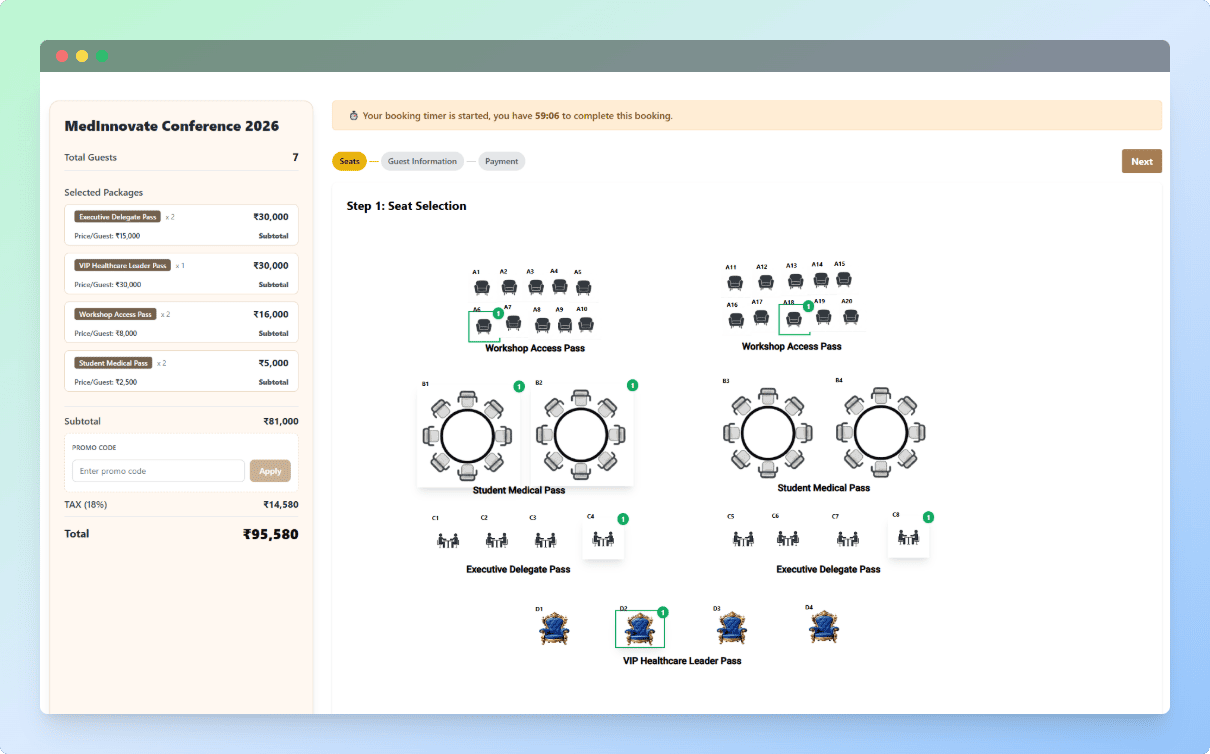Deselect executive desk seat C4
The height and width of the screenshot is (754, 1210).
[x=603, y=539]
